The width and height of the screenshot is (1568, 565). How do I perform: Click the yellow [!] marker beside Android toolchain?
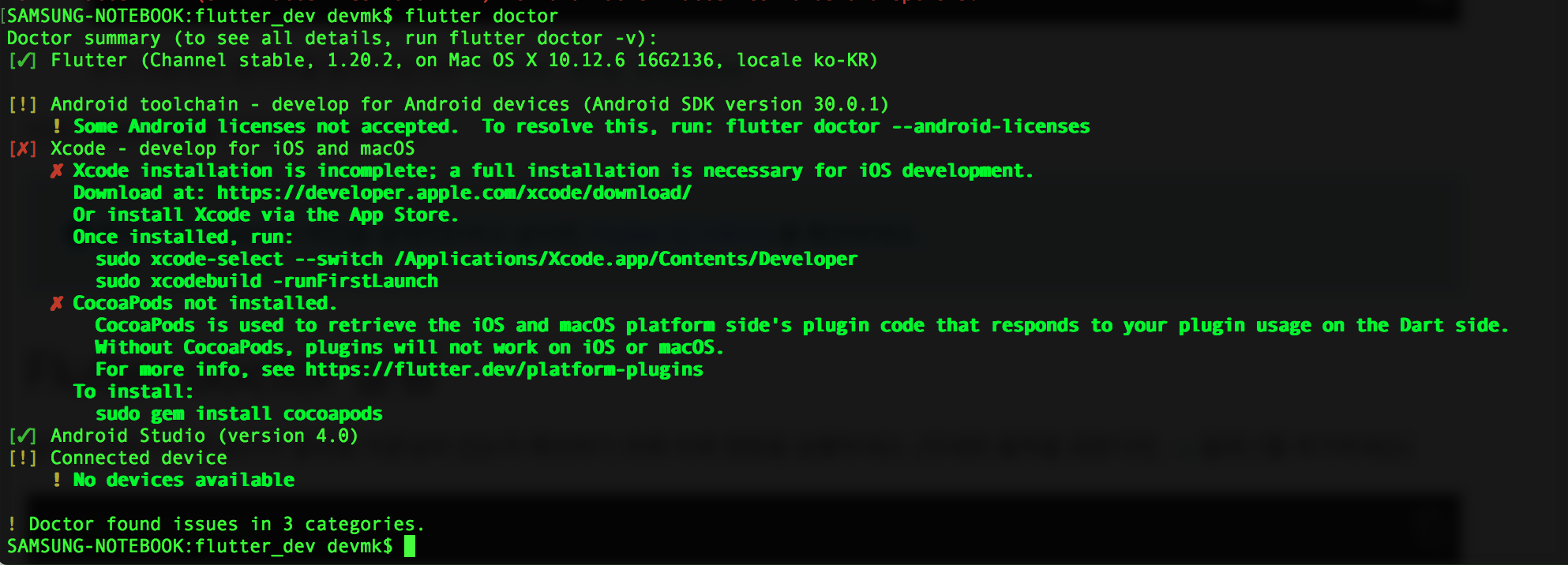click(24, 105)
